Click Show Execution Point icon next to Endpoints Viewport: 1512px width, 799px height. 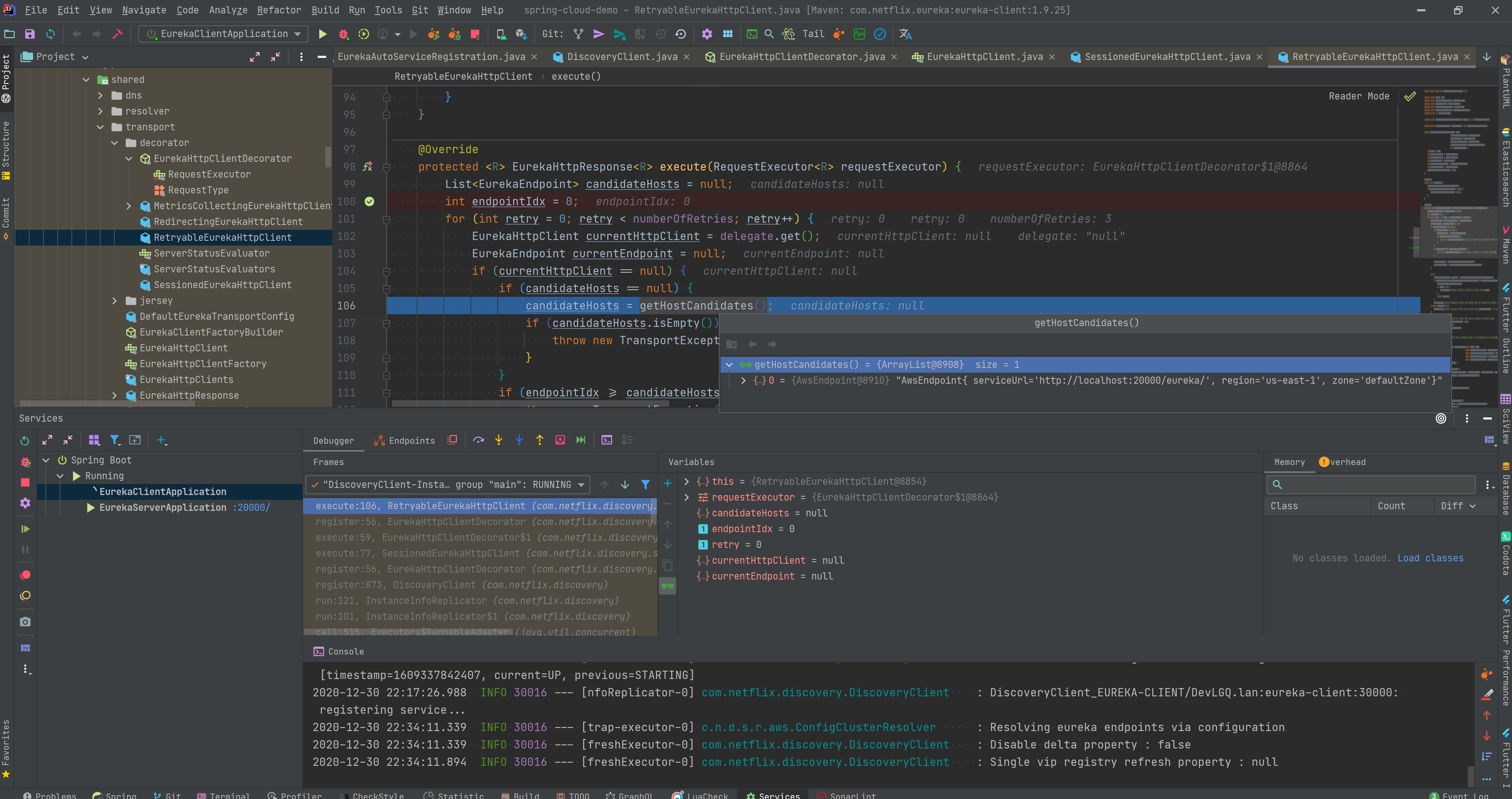(x=452, y=440)
